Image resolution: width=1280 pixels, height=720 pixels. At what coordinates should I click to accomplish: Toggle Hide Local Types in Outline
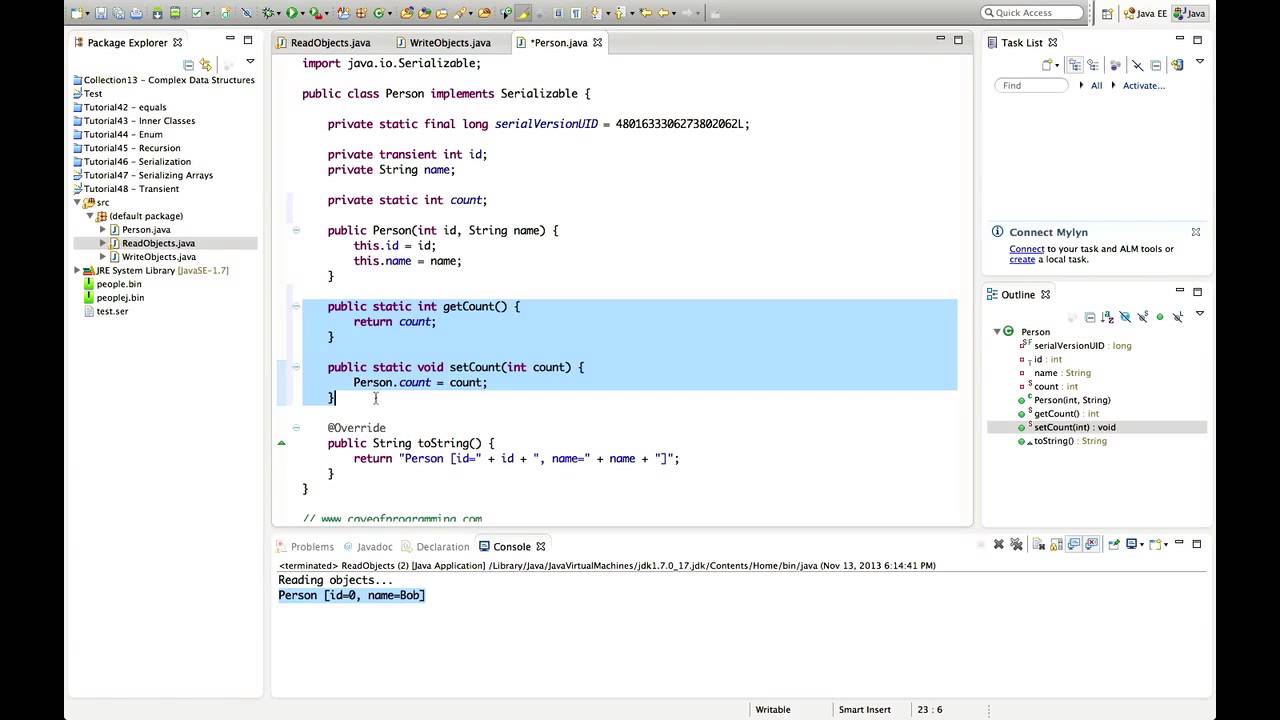(x=1178, y=317)
